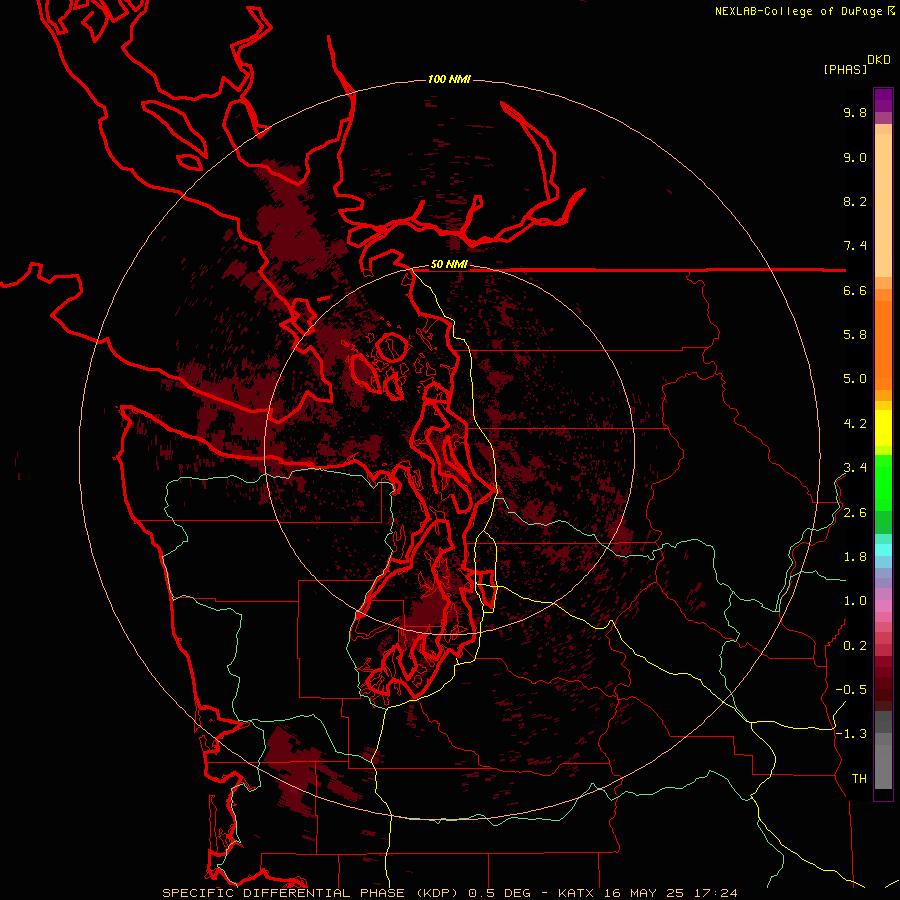Click the 17:24 timestamp
This screenshot has height=900, width=900.
715,893
